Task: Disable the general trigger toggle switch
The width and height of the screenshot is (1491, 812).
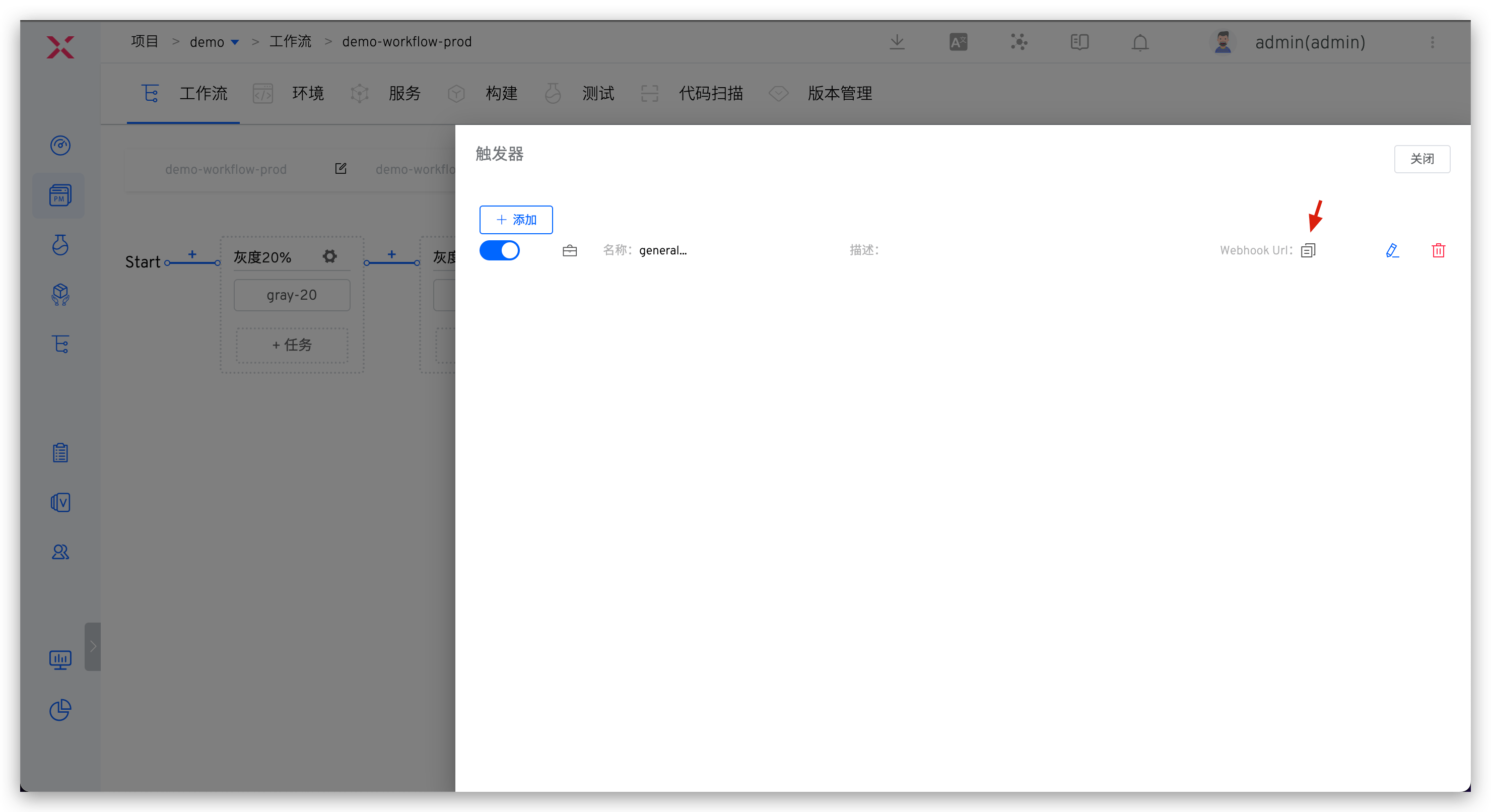Action: (500, 251)
